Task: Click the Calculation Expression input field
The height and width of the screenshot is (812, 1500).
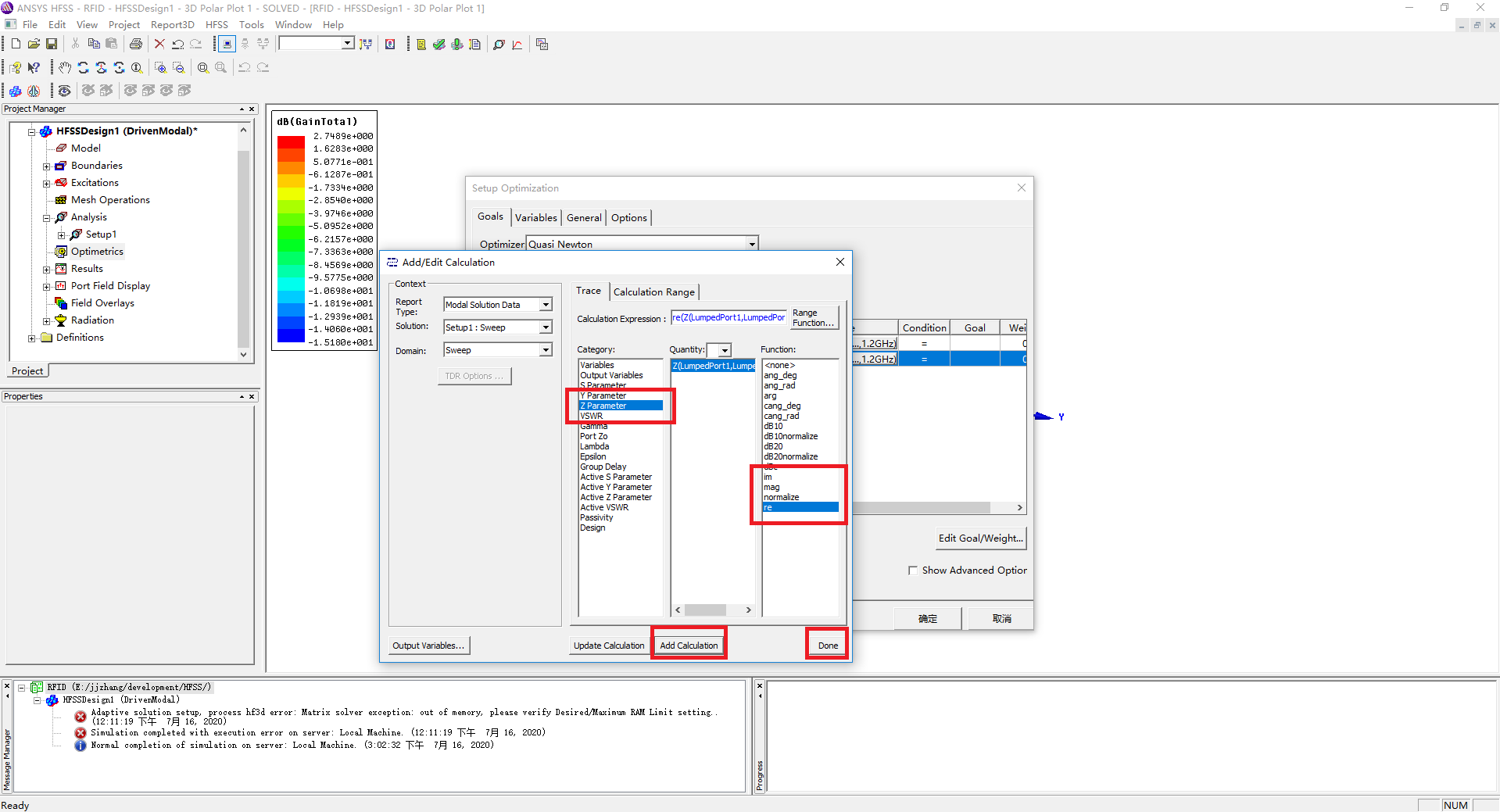Action: 729,317
